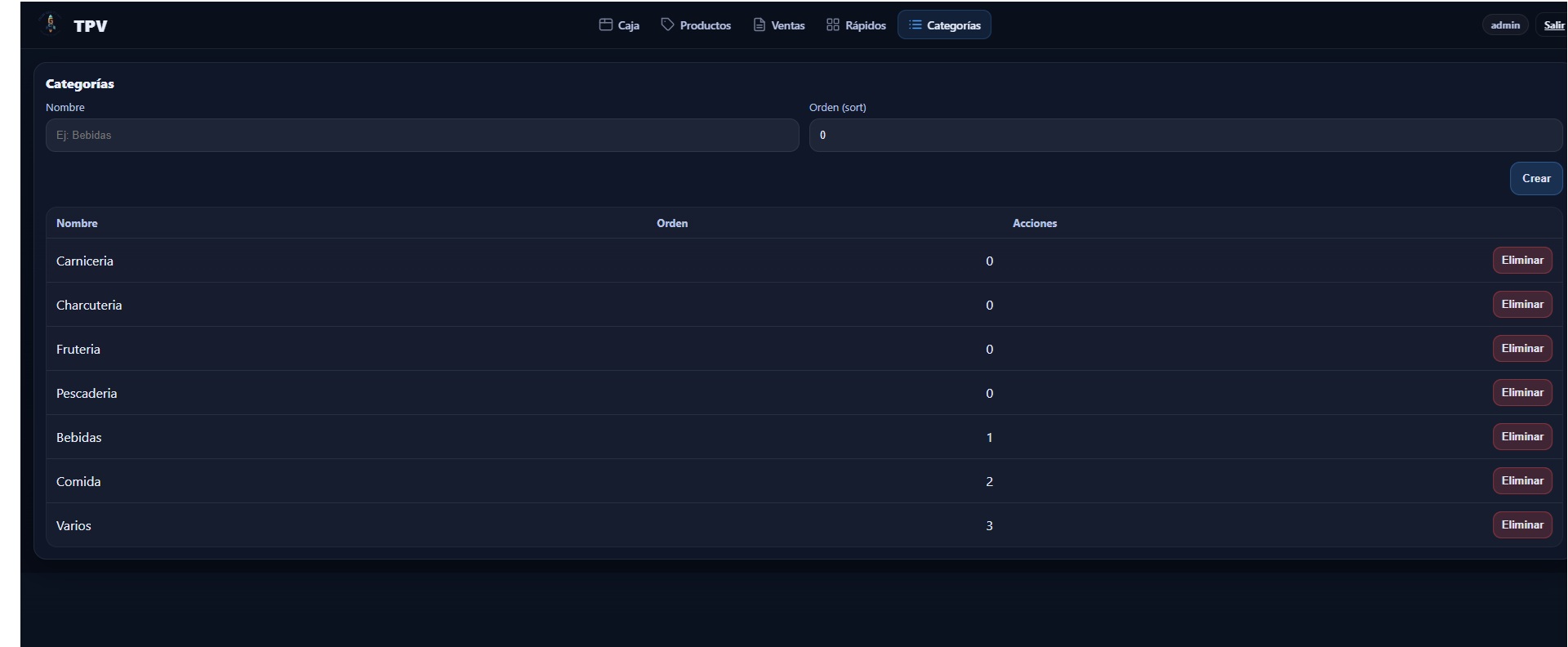The height and width of the screenshot is (647, 1568).
Task: Select the Pescaderia row name
Action: click(87, 394)
